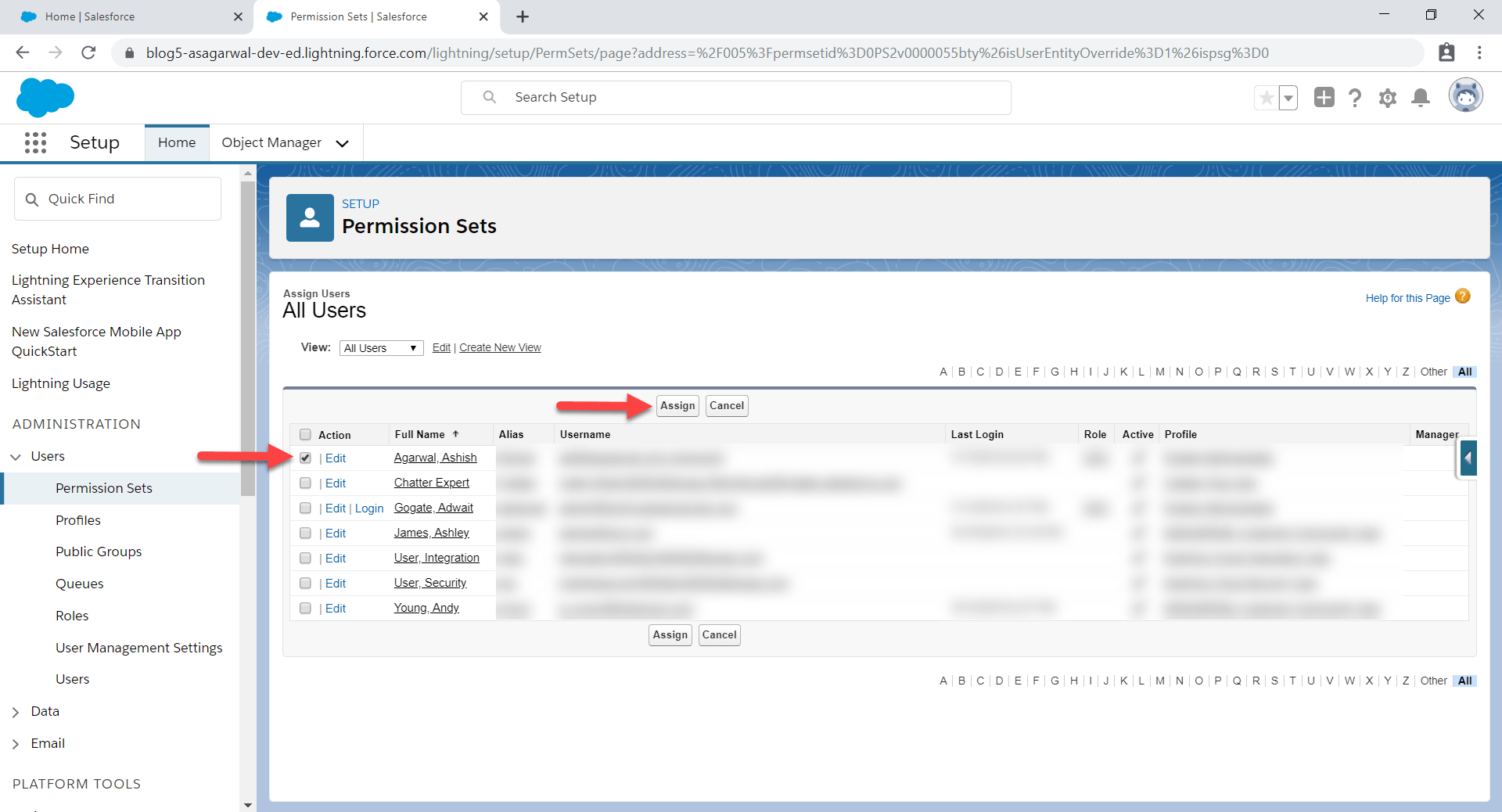The height and width of the screenshot is (812, 1502).
Task: Open Setup Home in sidebar
Action: pos(50,249)
